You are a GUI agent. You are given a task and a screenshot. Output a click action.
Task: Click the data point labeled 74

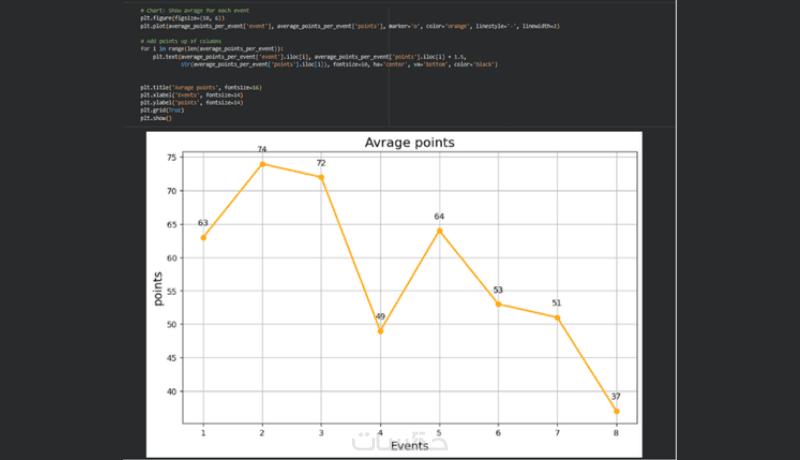pos(262,164)
